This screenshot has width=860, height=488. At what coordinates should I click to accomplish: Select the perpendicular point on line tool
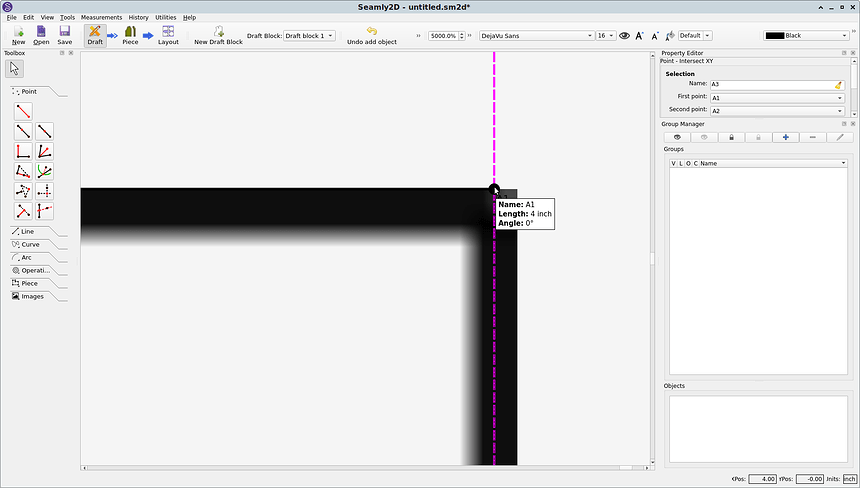[23, 211]
